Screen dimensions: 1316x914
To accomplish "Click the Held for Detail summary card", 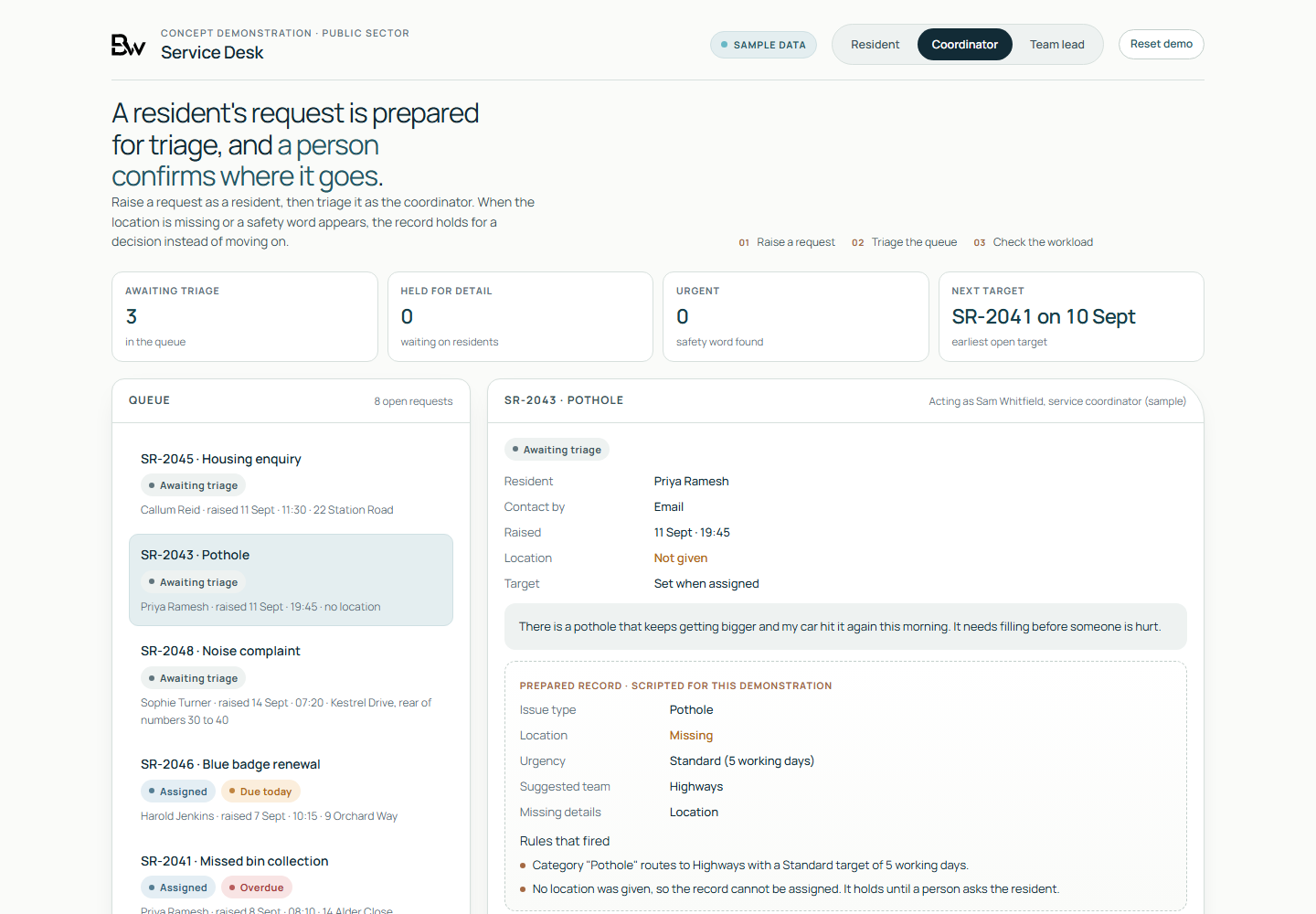I will pyautogui.click(x=520, y=316).
